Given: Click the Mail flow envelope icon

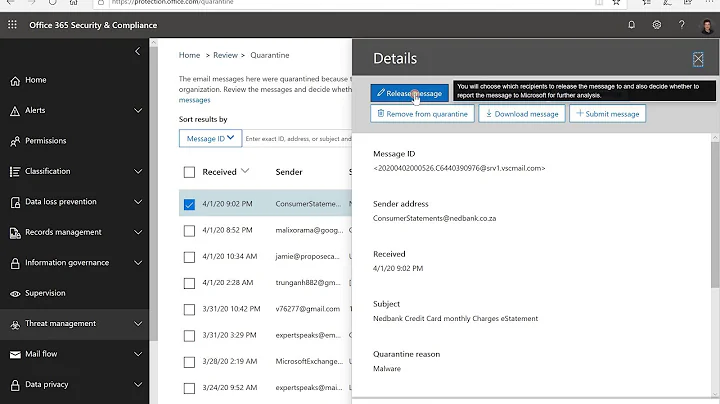Looking at the screenshot, I should tap(15, 354).
